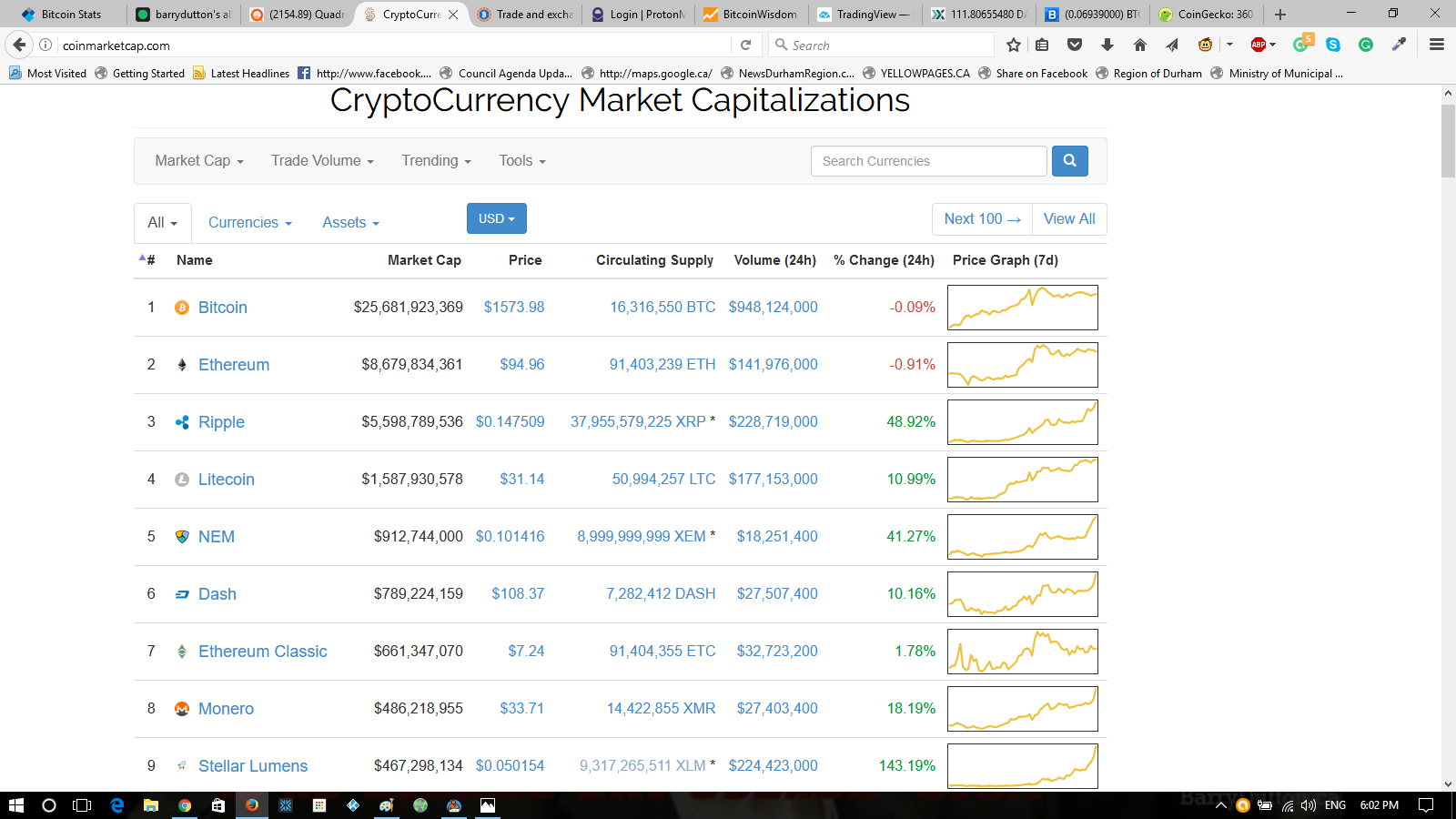Viewport: 1456px width, 819px height.
Task: Click the vertical page scrollbar thumb
Action: point(1448,141)
